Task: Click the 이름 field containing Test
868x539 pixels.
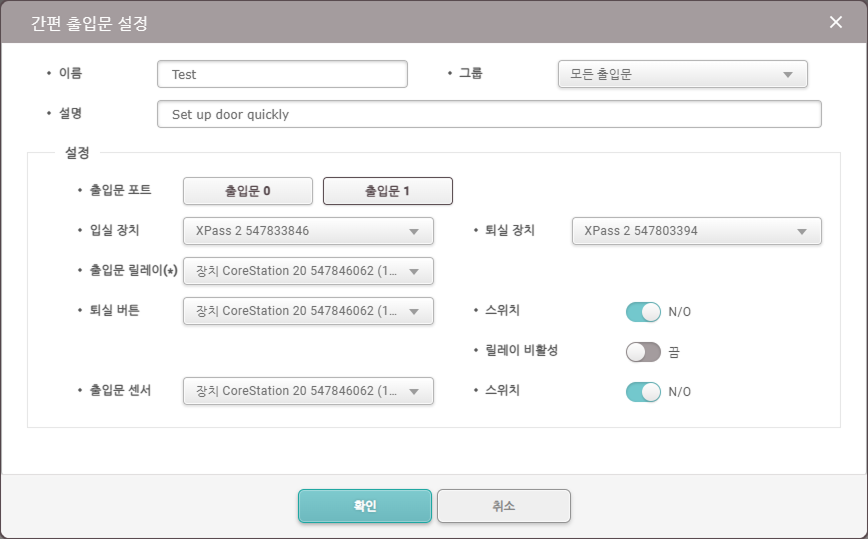Action: click(282, 74)
